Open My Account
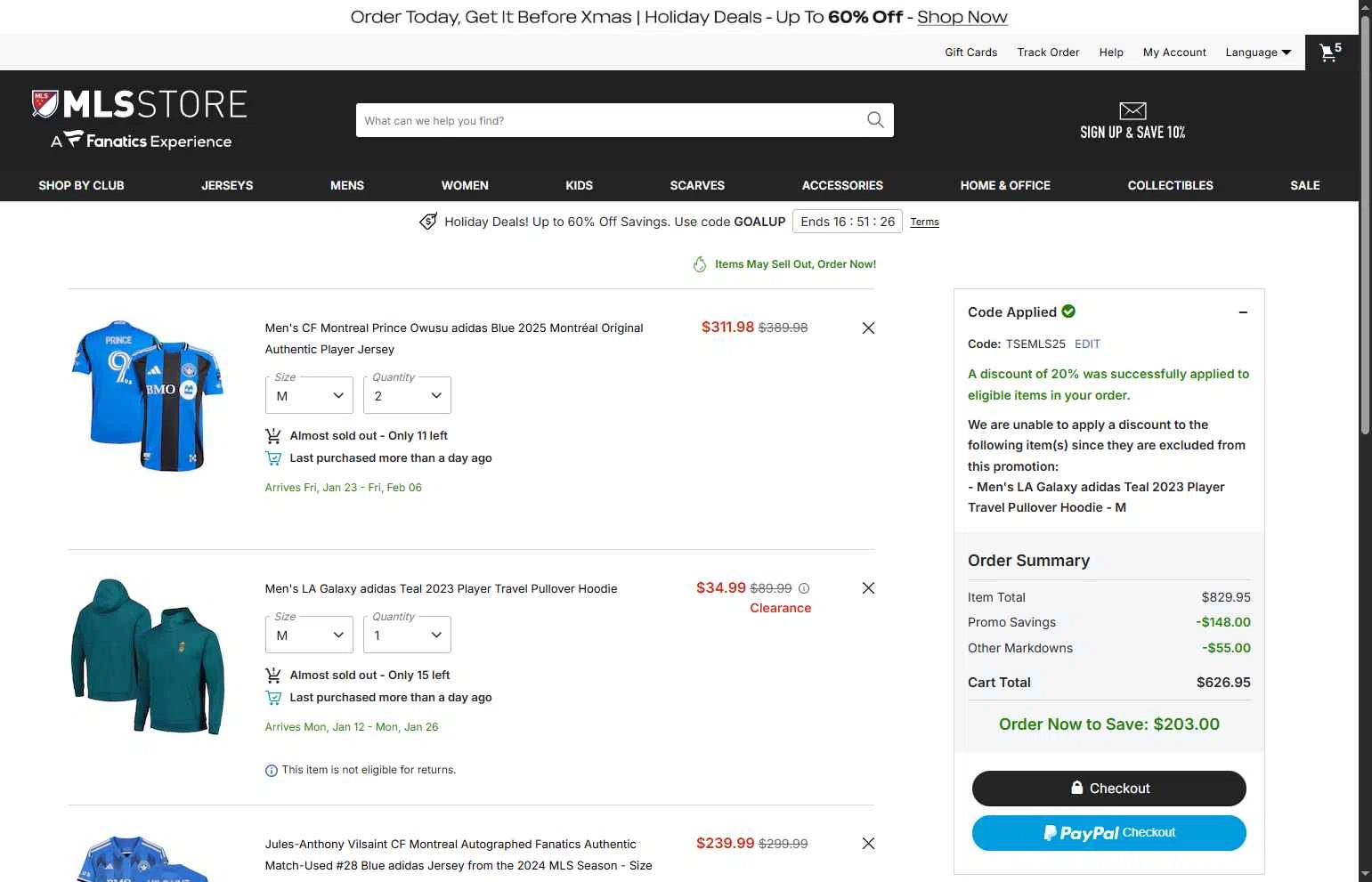 pyautogui.click(x=1174, y=53)
